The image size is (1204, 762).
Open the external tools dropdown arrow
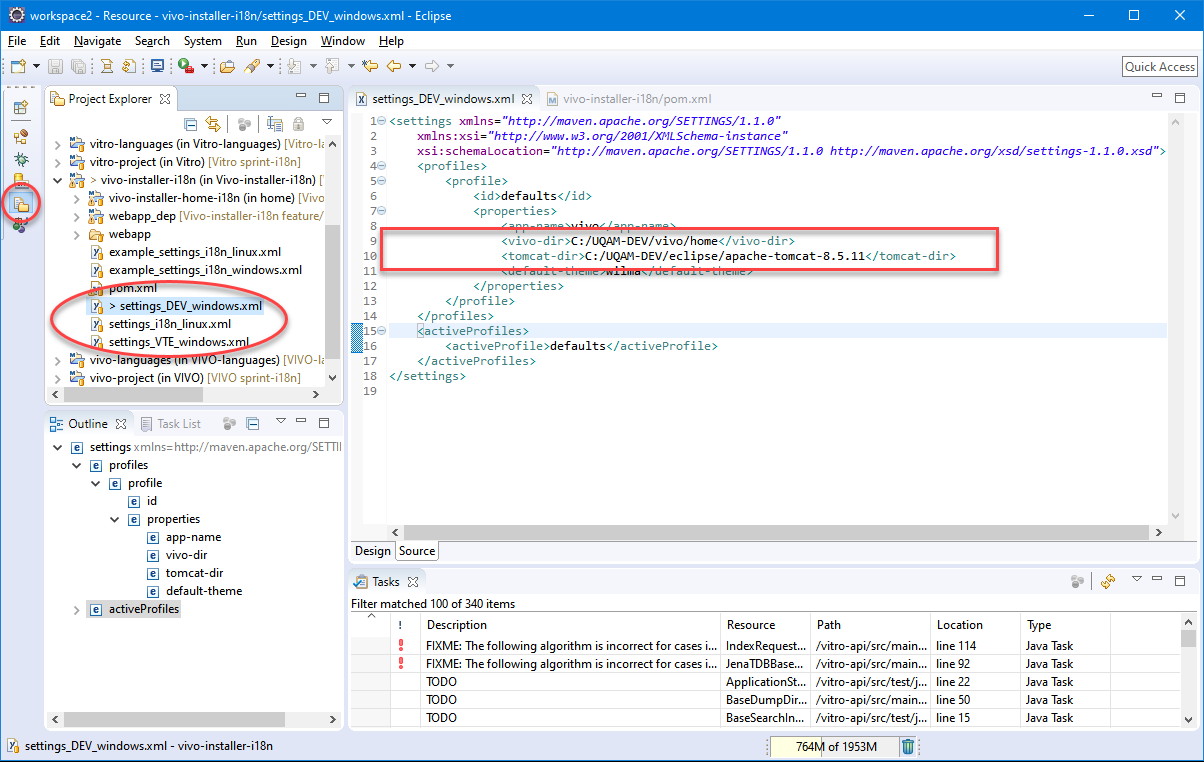(x=204, y=66)
